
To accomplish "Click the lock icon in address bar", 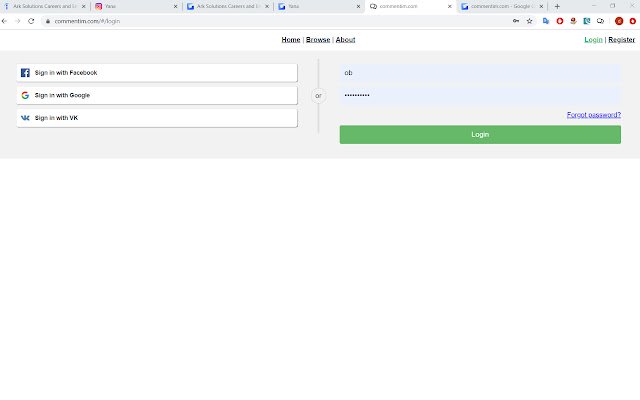I will 48,21.
